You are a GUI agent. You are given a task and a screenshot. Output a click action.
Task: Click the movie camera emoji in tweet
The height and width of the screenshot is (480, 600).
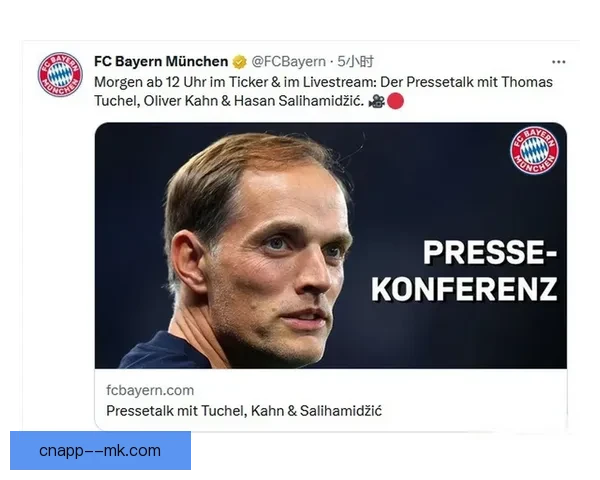tap(377, 101)
